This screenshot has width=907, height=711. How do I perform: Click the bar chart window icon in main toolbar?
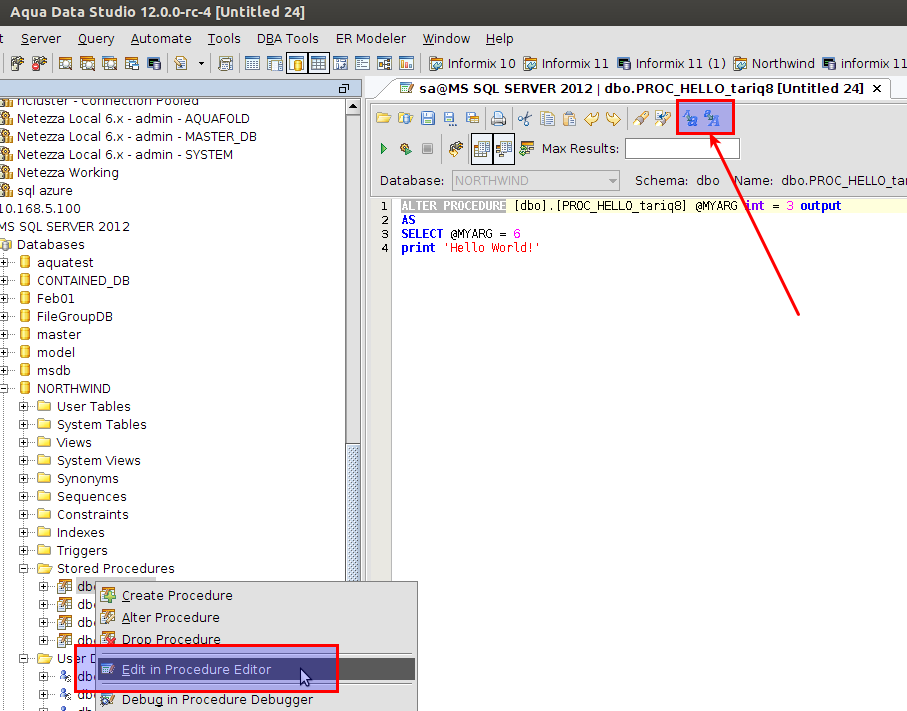click(x=407, y=63)
